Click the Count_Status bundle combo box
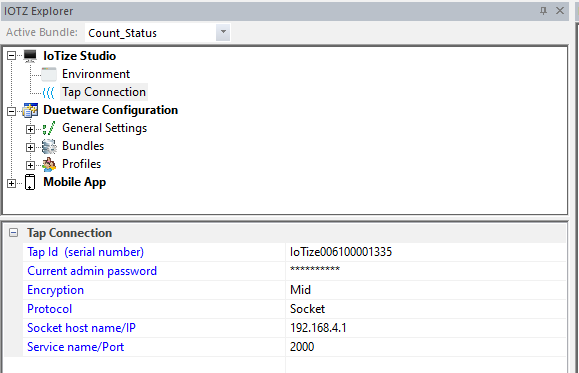The width and height of the screenshot is (579, 373). click(158, 32)
